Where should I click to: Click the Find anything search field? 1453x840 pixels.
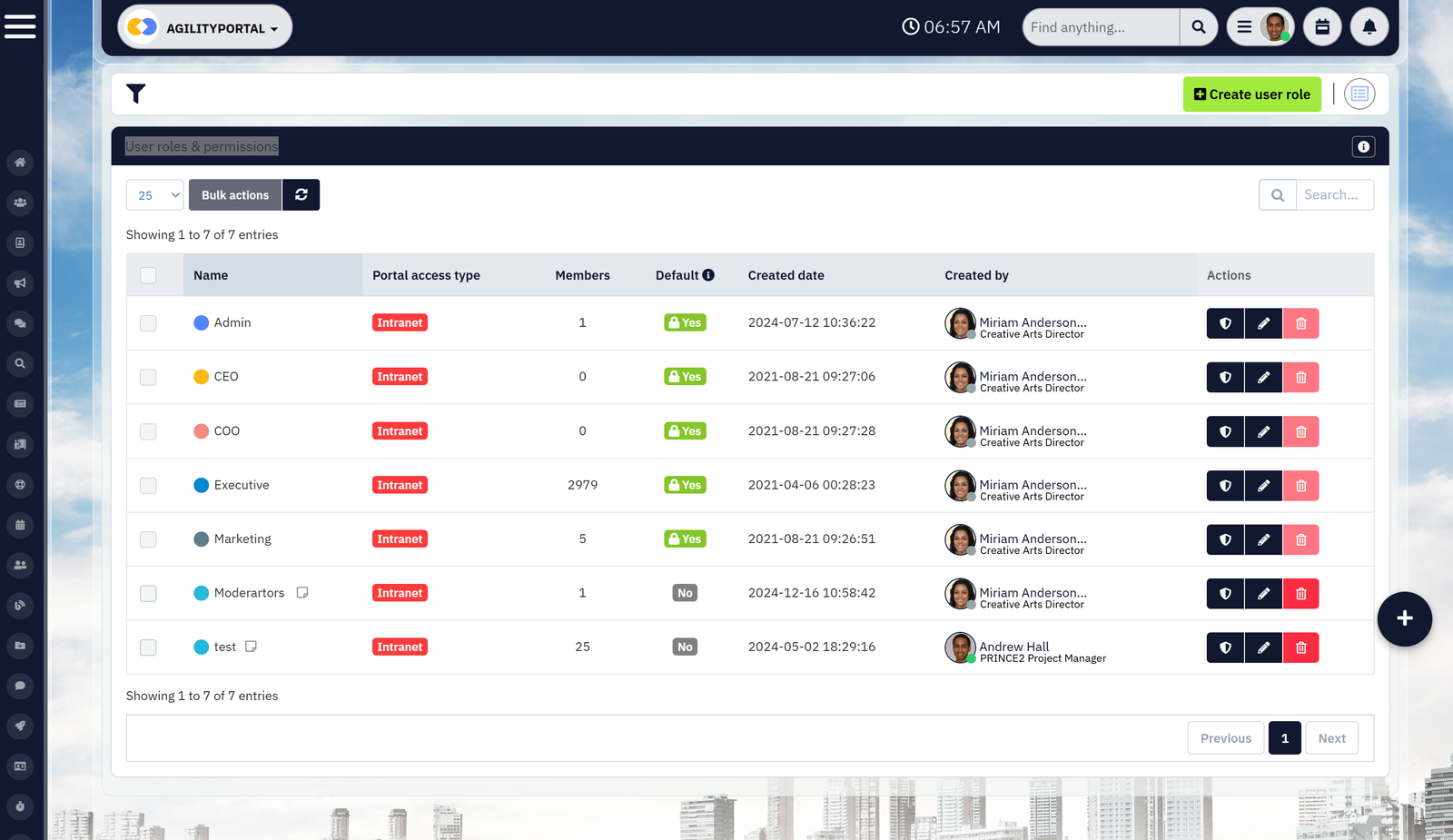(1101, 27)
